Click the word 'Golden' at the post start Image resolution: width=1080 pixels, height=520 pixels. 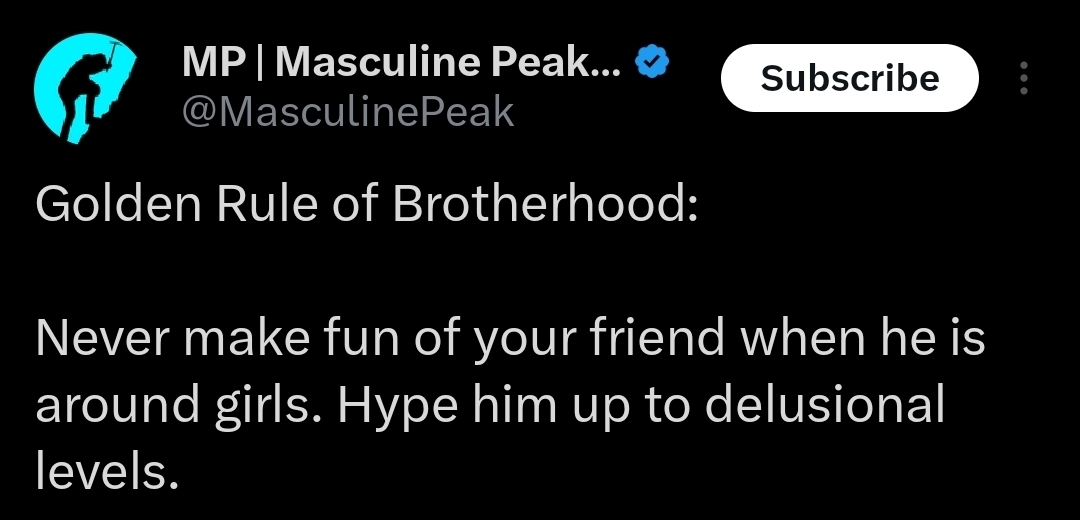click(118, 205)
